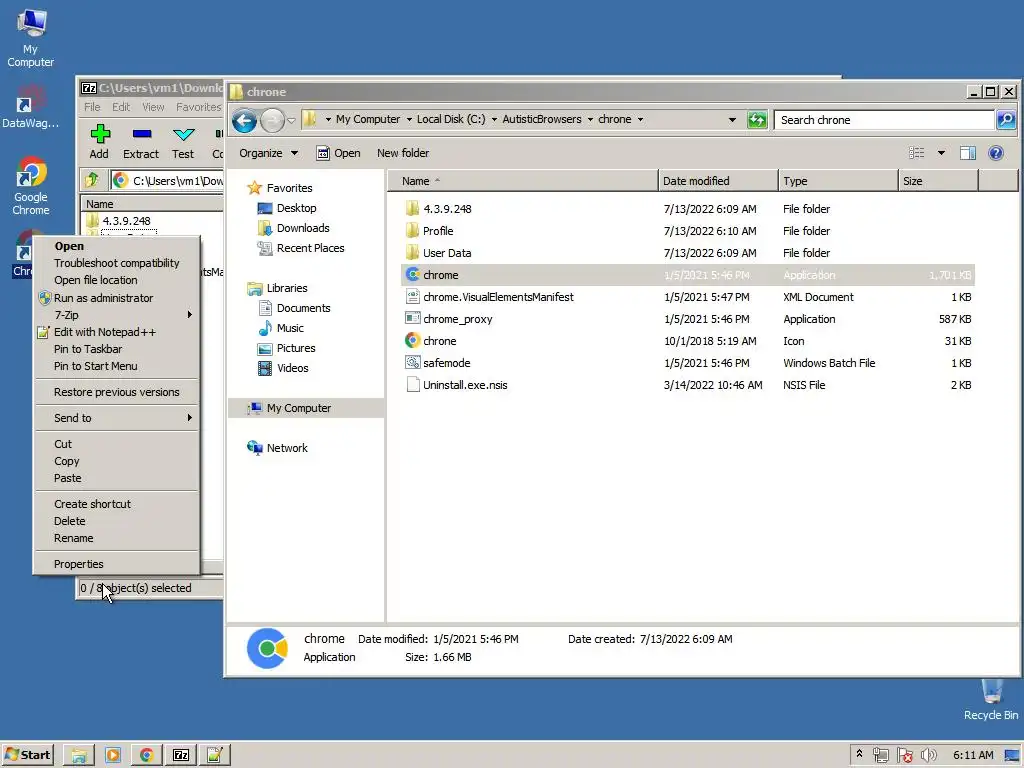Expand the Organize dropdown
The image size is (1024, 768).
tap(268, 153)
